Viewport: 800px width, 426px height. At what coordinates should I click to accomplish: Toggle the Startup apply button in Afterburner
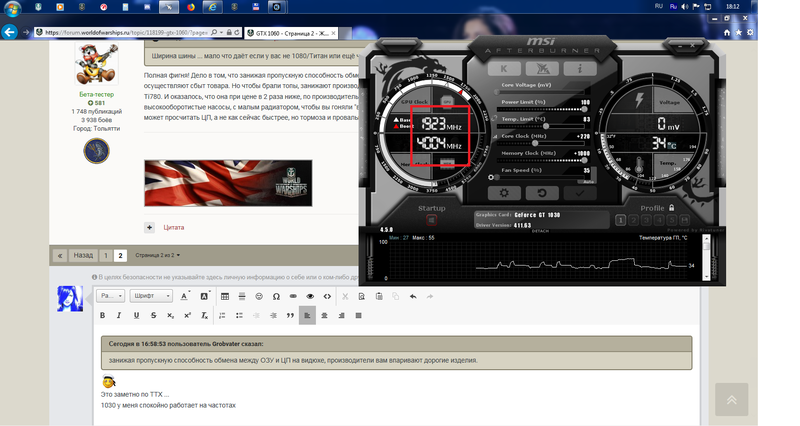pyautogui.click(x=431, y=220)
